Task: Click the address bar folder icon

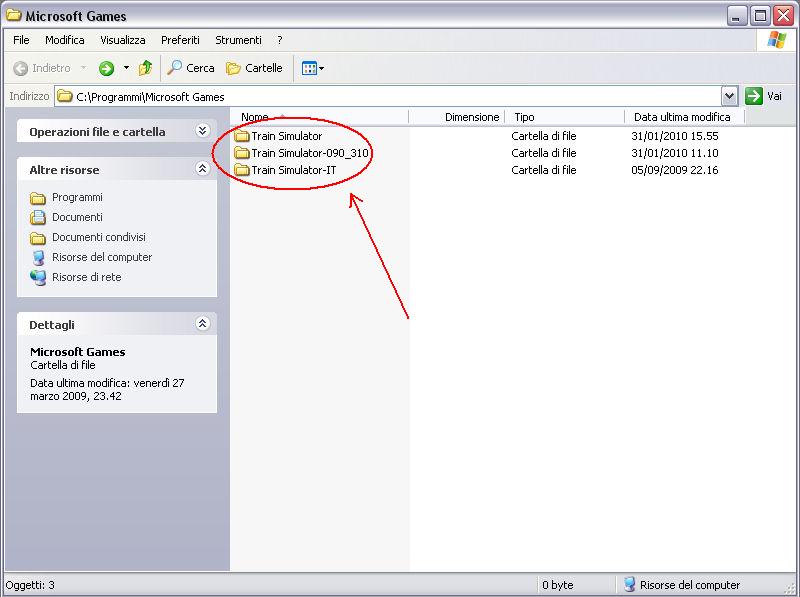Action: coord(65,96)
